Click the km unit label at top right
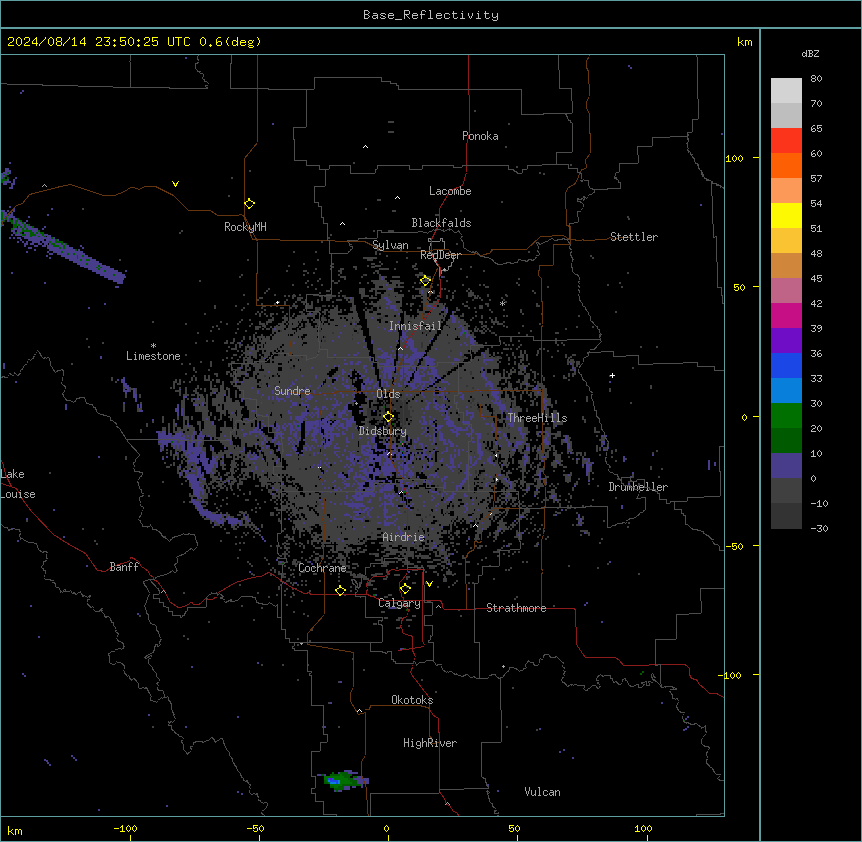Screen dimensions: 862x842 click(x=745, y=42)
